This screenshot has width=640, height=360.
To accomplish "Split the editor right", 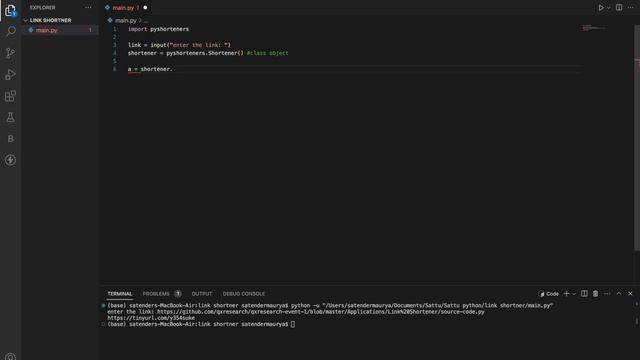I will click(x=619, y=7).
